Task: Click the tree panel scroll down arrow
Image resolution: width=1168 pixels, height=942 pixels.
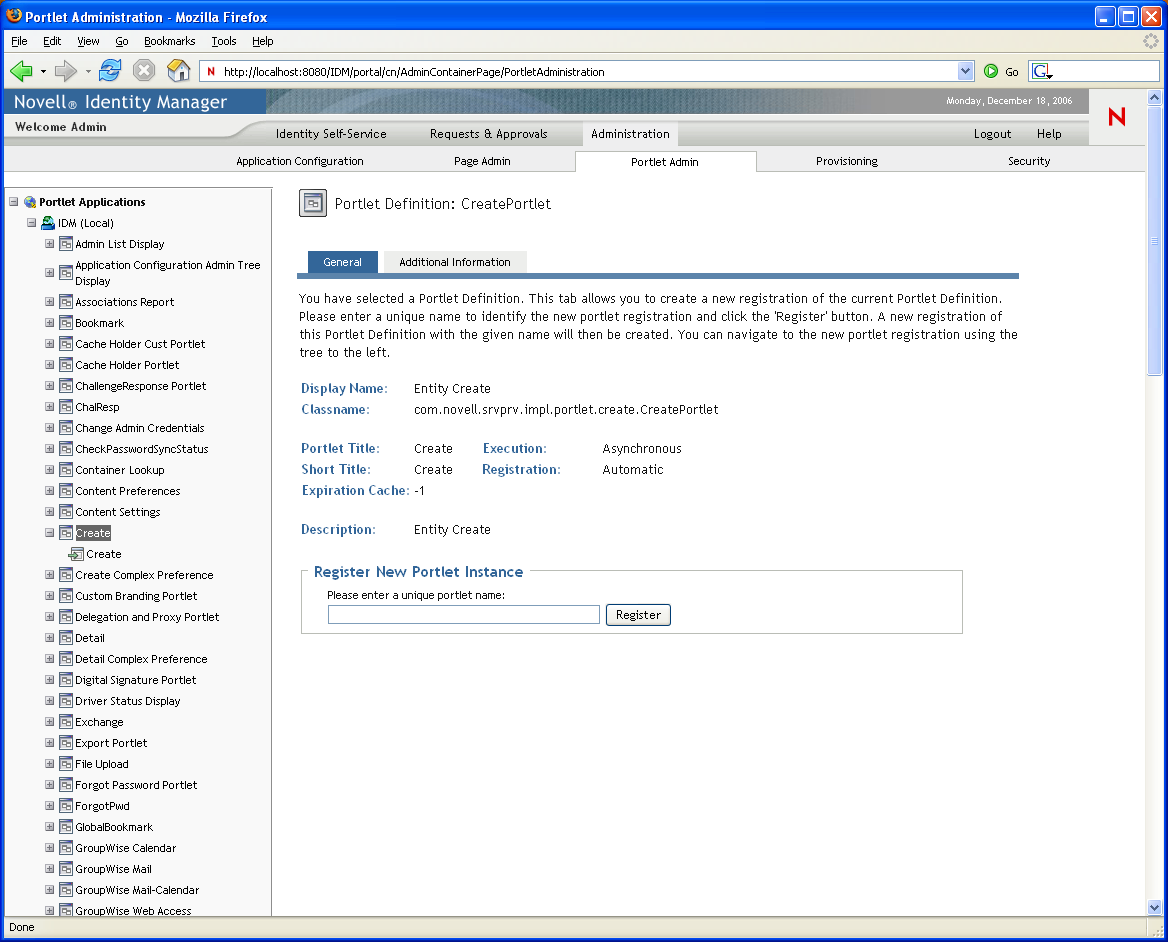Action: 1155,907
